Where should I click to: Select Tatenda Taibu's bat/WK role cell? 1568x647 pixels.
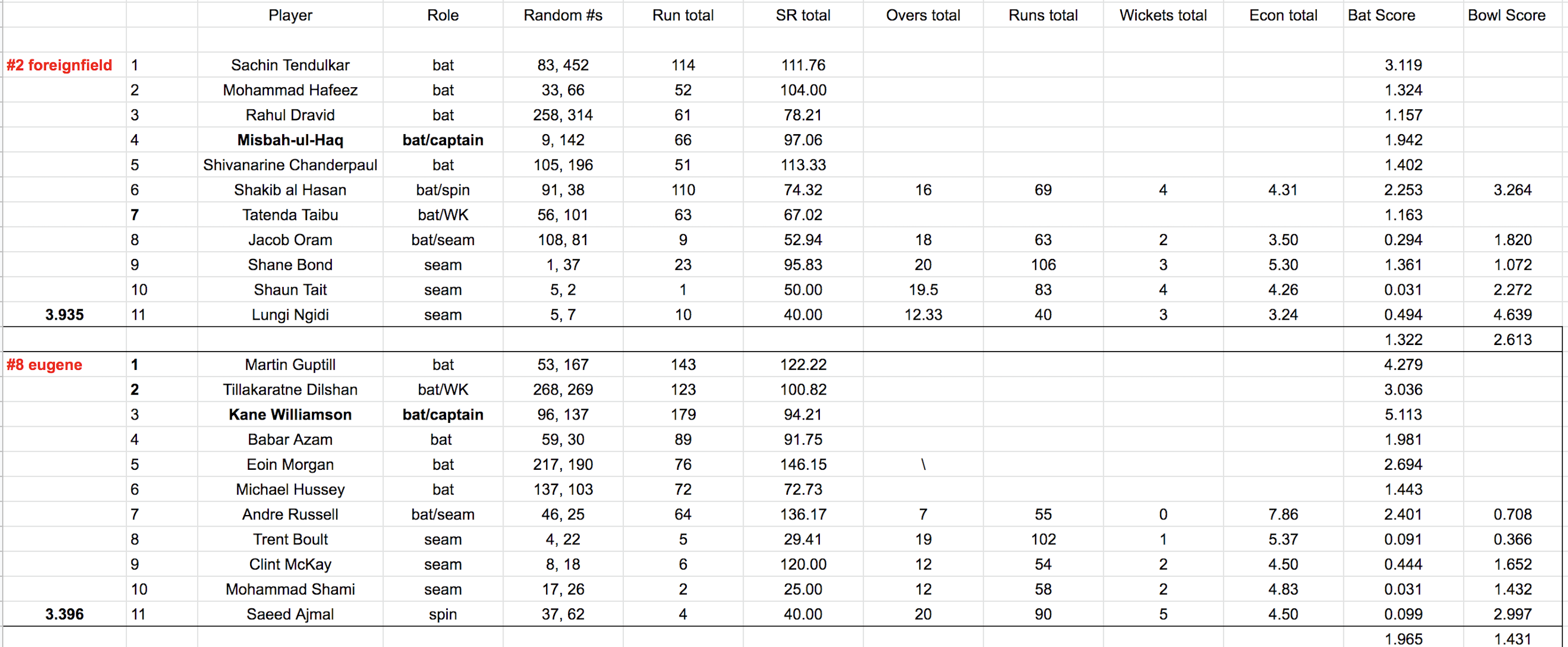(x=443, y=215)
